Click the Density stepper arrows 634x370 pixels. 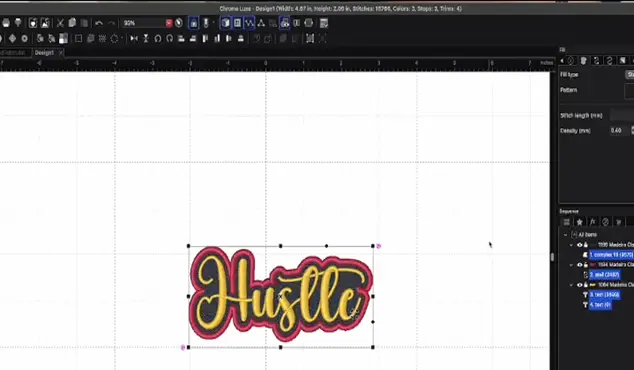(632, 130)
